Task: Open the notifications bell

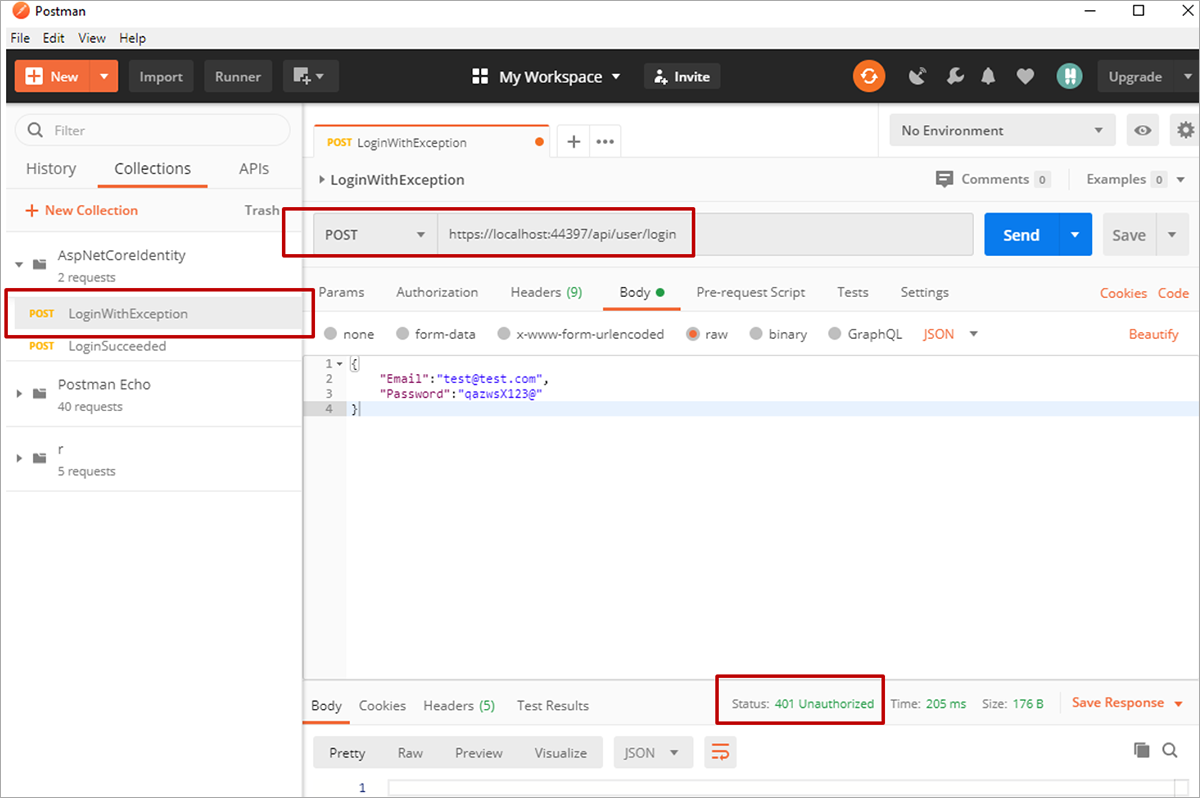Action: point(989,77)
